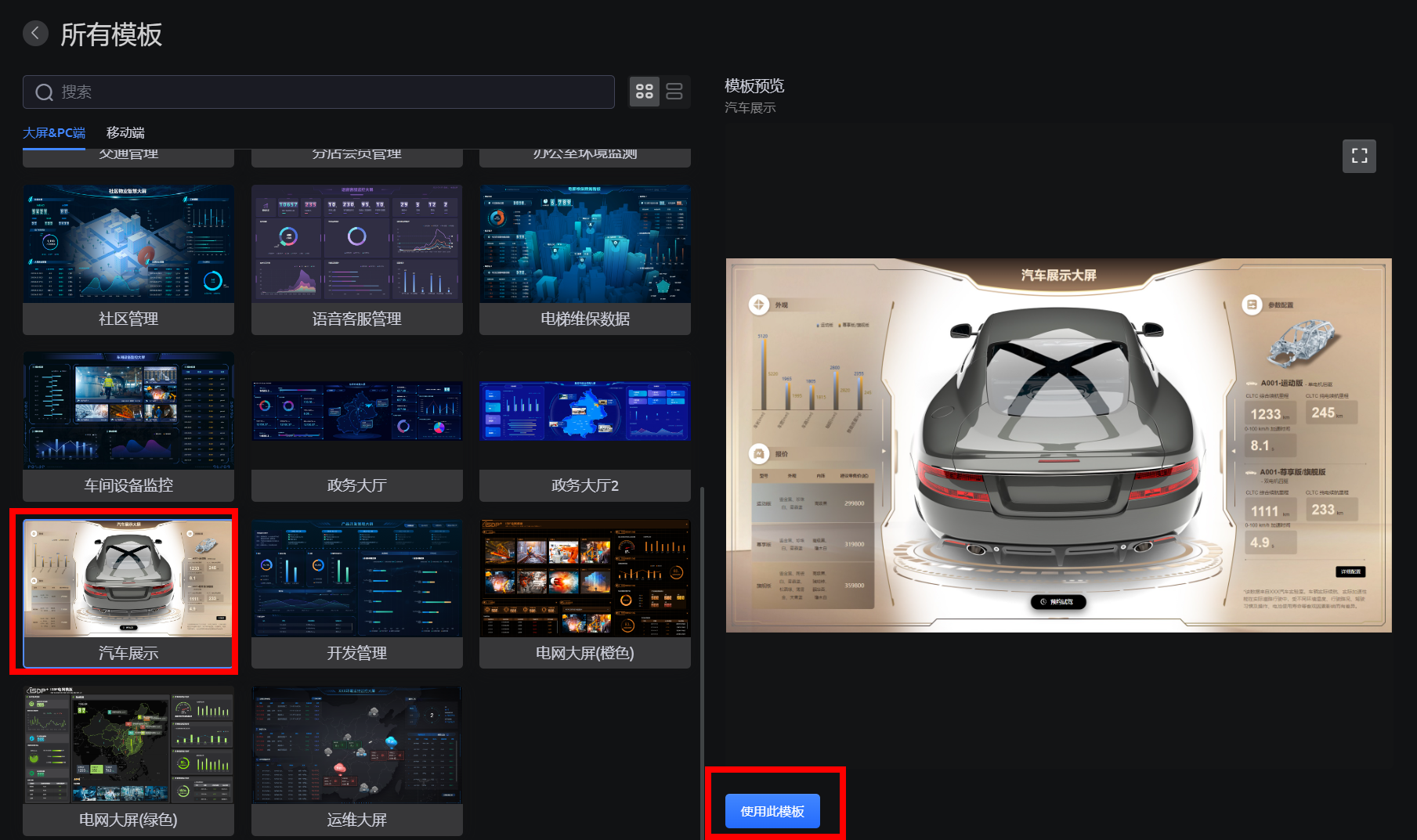1417x840 pixels.
Task: Select the 语音客服管理 template thumbnail
Action: point(357,244)
